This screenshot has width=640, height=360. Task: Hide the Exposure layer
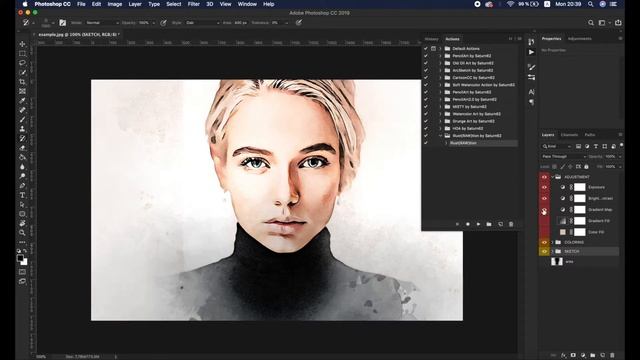(x=544, y=187)
